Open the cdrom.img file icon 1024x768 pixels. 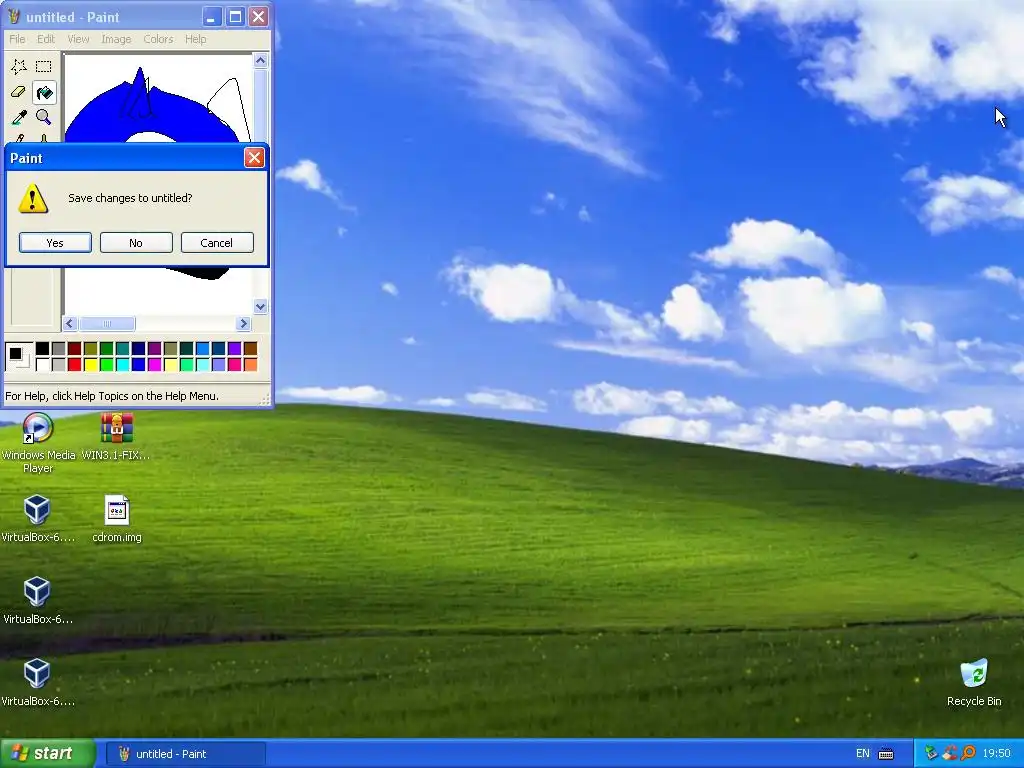click(x=117, y=519)
